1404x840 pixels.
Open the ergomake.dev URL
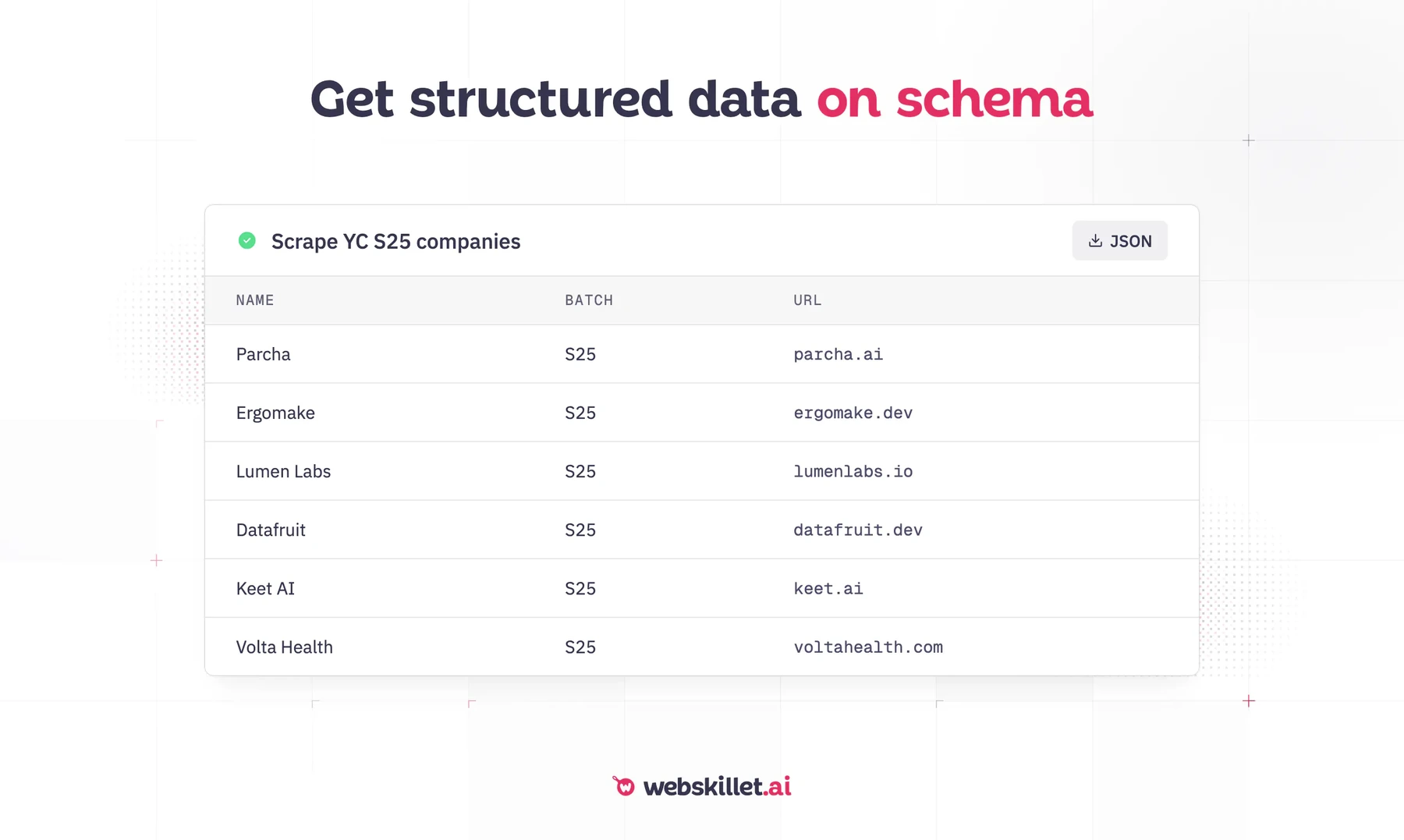click(x=853, y=413)
